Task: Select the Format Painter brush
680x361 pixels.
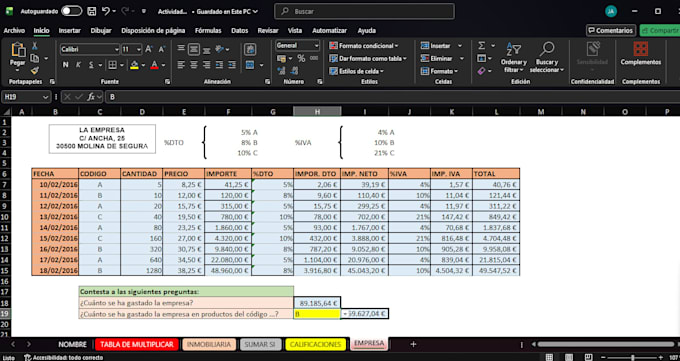Action: tap(35, 70)
